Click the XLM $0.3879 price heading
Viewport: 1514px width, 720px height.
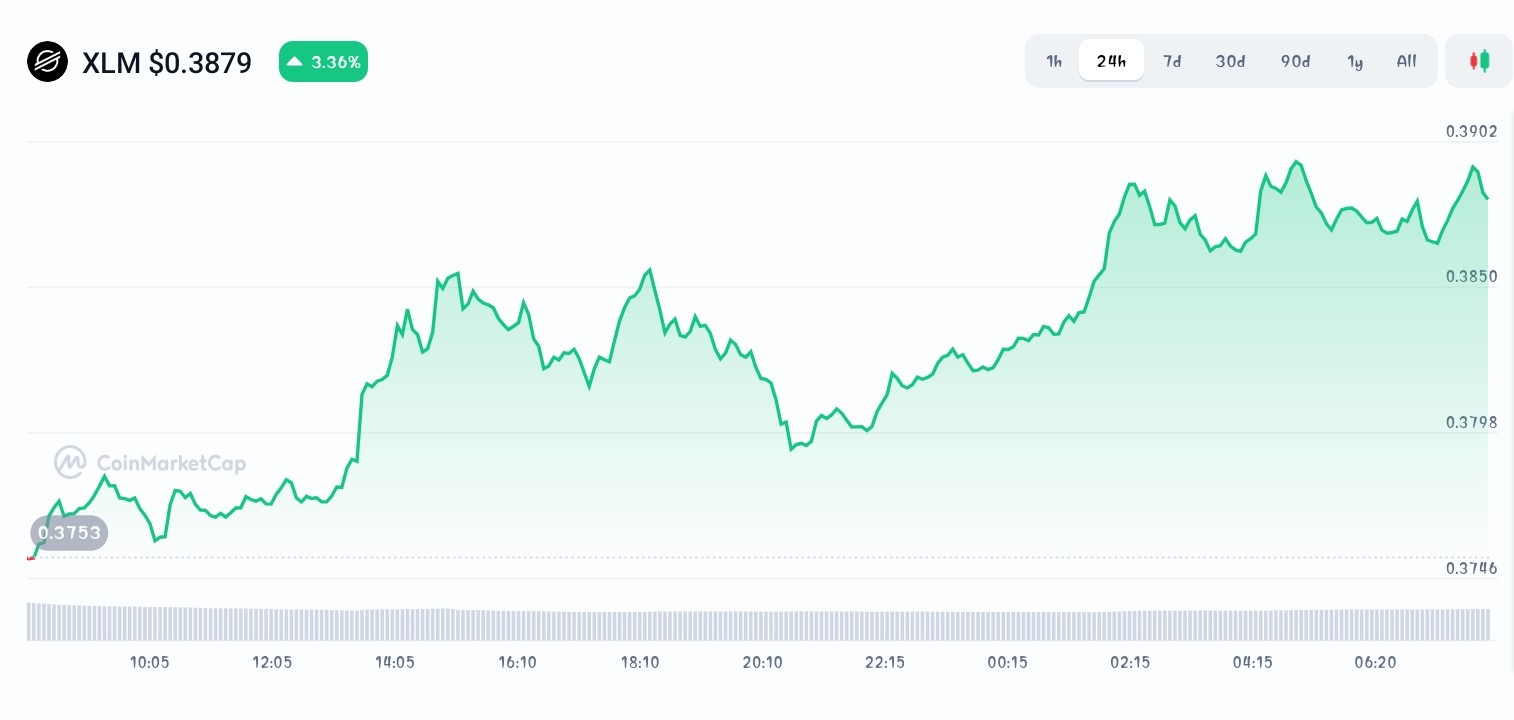(x=167, y=63)
